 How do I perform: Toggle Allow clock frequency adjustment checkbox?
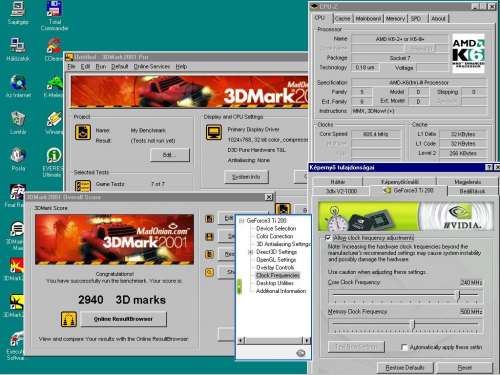(x=328, y=238)
